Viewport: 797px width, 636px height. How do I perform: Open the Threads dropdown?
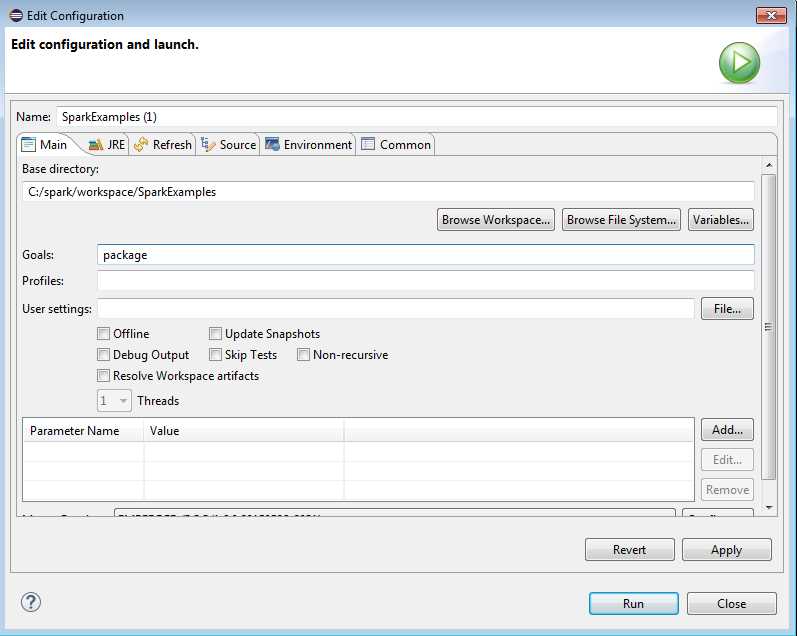tap(114, 401)
